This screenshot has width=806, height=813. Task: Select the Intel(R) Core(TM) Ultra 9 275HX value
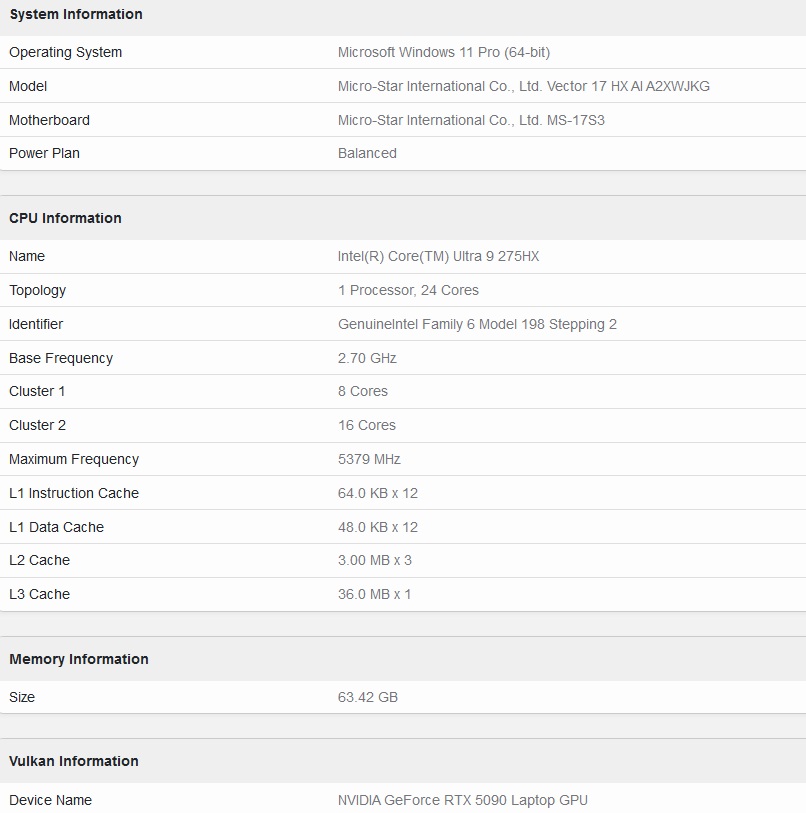click(x=438, y=256)
